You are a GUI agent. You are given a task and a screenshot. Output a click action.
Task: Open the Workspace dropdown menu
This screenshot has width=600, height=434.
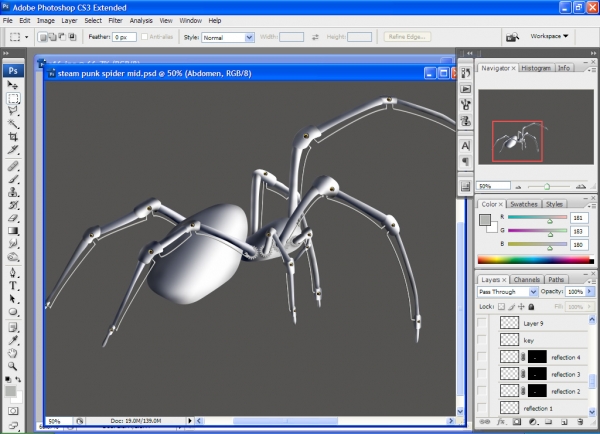549,36
